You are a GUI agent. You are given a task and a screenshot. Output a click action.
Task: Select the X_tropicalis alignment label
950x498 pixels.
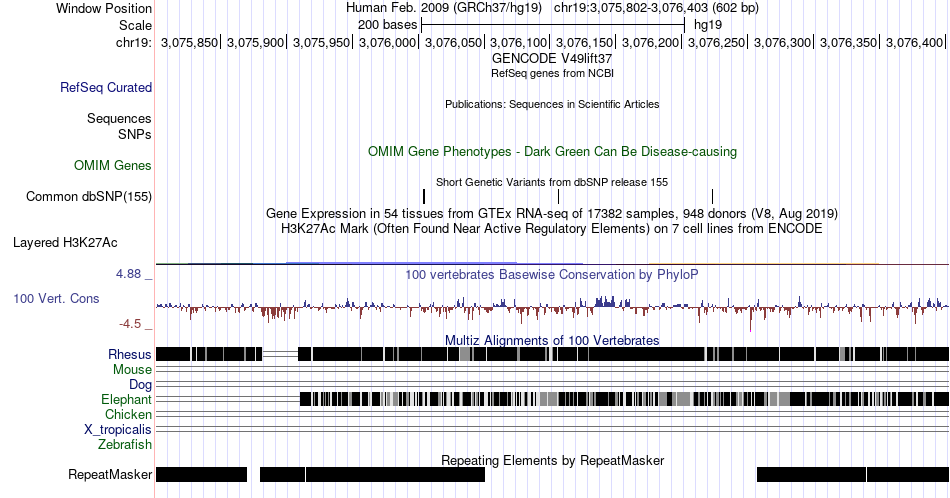(118, 430)
